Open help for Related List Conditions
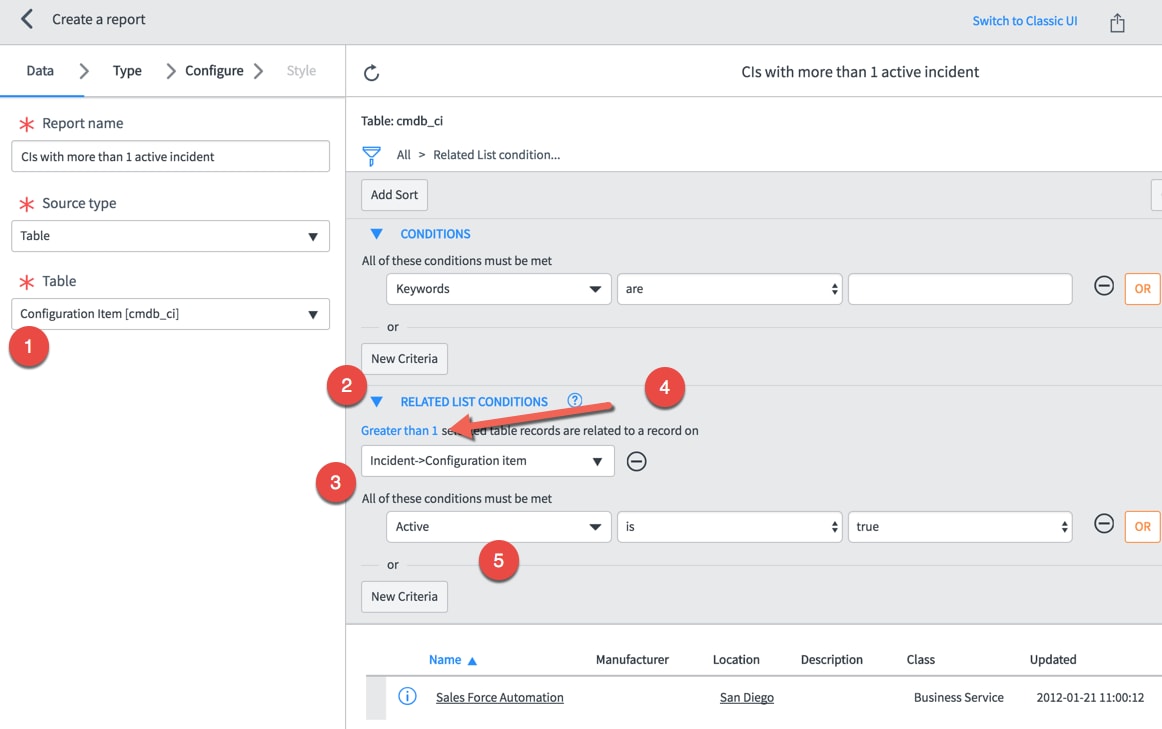The image size is (1162, 729). tap(575, 400)
